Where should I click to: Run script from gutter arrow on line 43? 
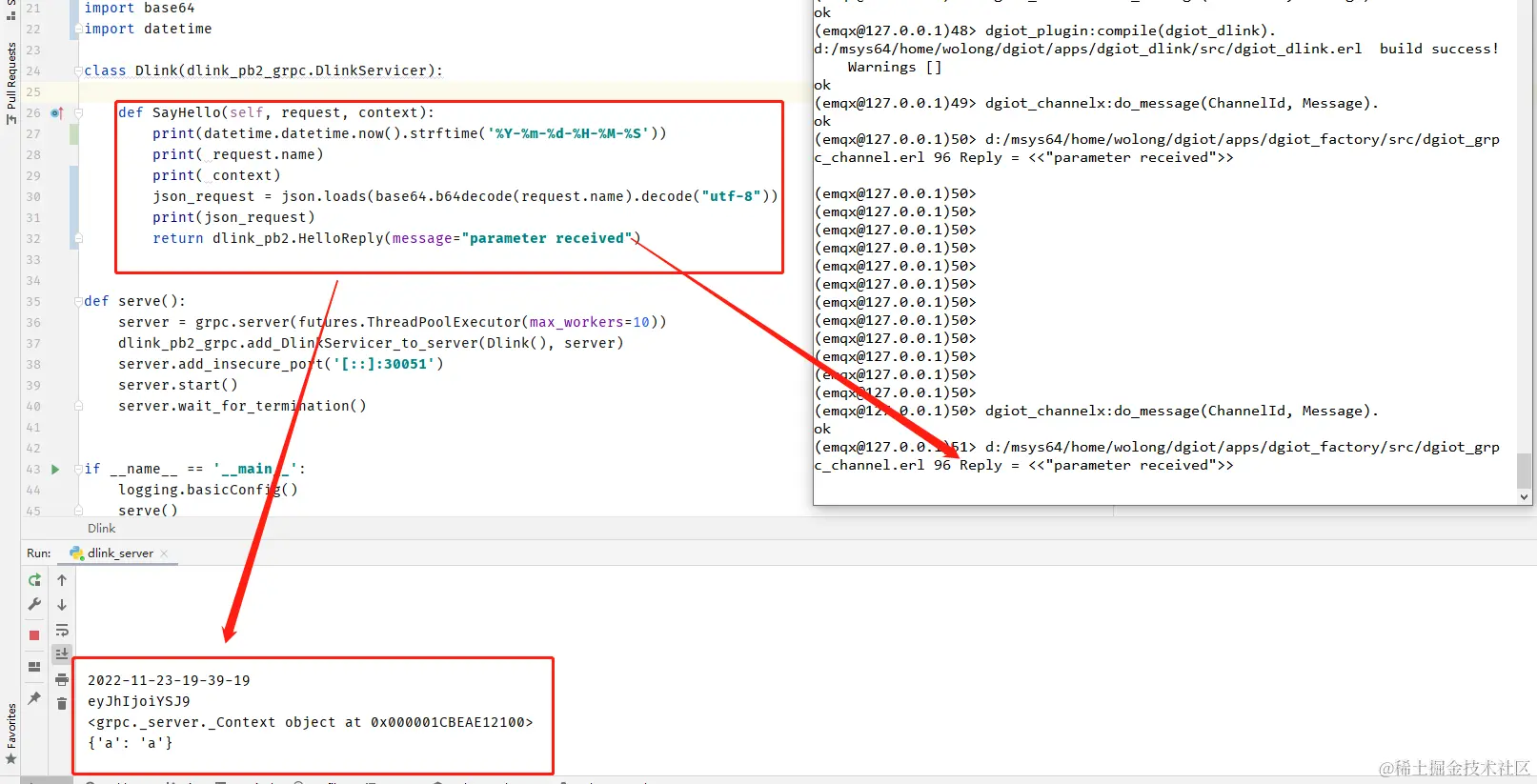[x=55, y=469]
